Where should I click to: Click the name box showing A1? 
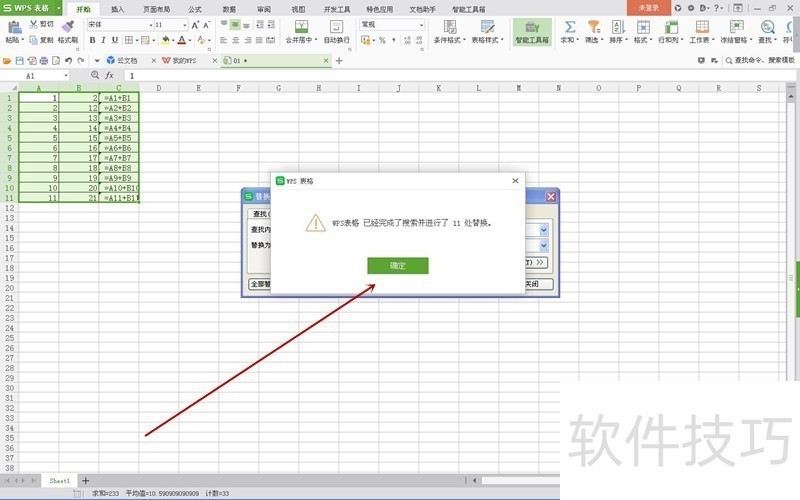pyautogui.click(x=35, y=76)
